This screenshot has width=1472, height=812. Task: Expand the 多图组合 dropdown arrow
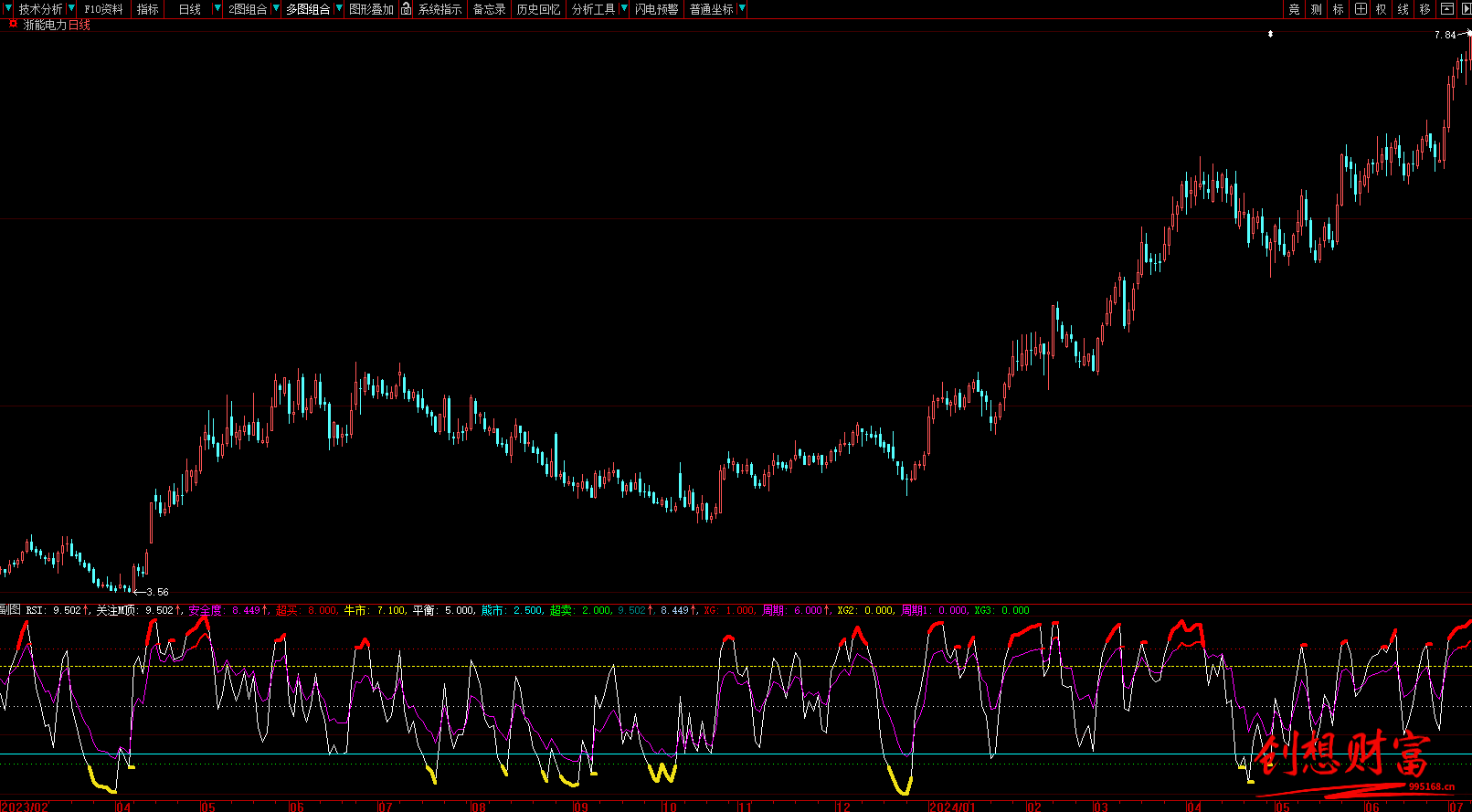click(339, 8)
